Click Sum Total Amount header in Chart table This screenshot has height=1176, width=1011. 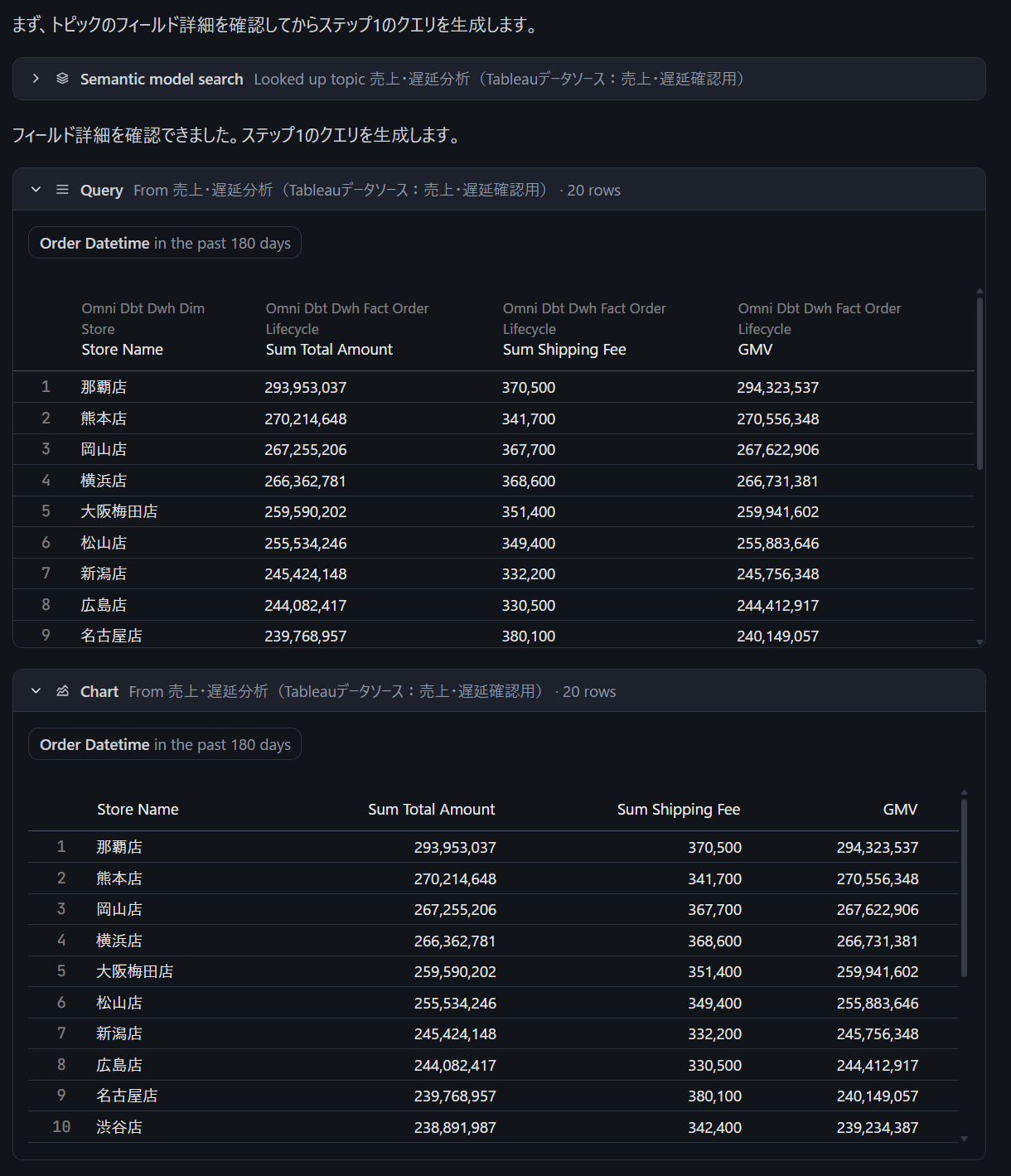431,809
